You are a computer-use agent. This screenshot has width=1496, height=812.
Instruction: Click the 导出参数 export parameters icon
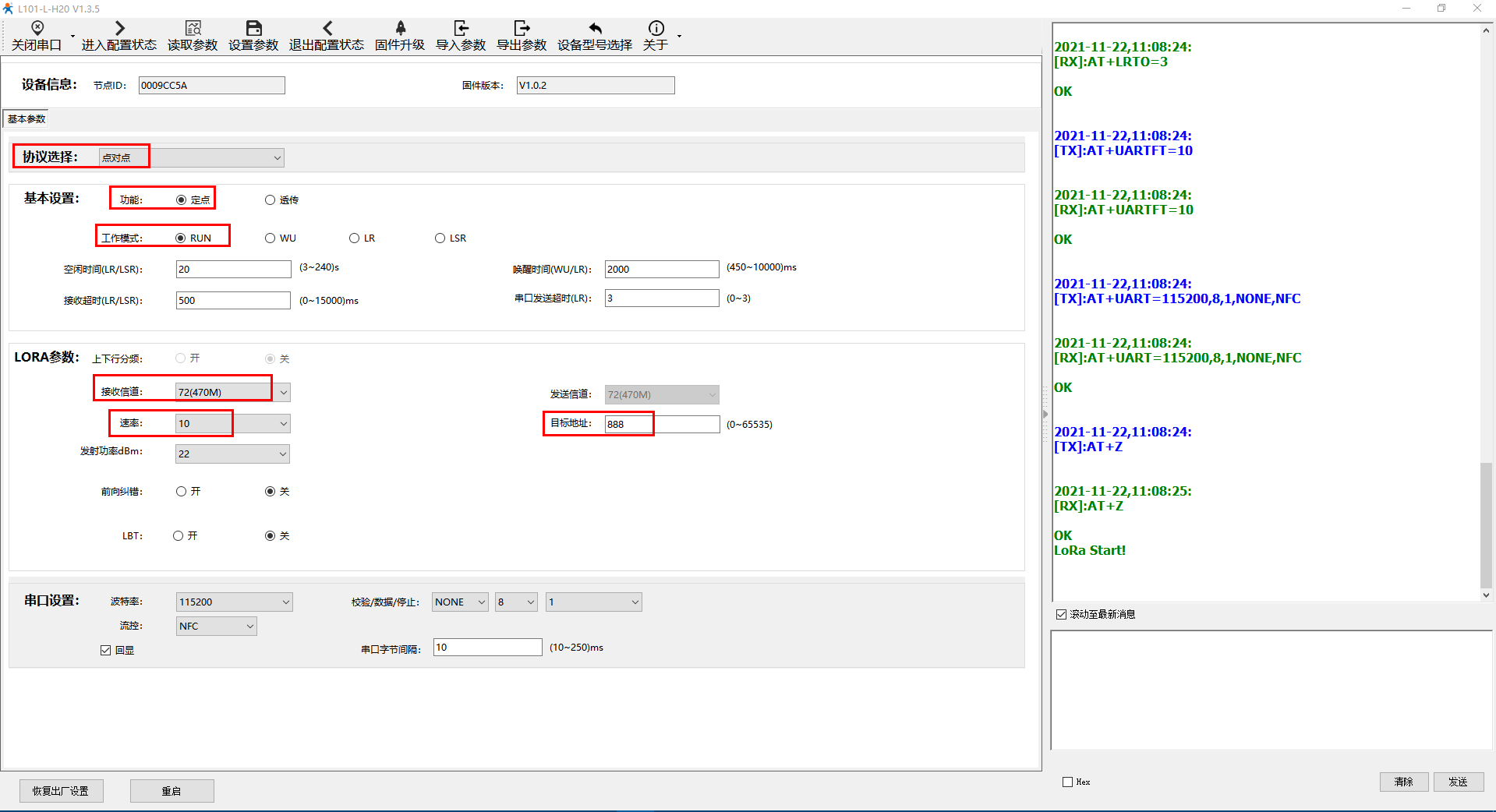[x=522, y=29]
